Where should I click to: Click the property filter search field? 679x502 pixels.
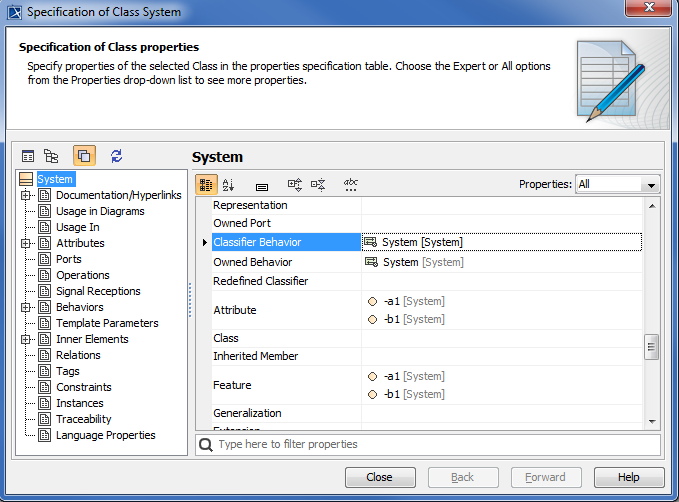430,444
